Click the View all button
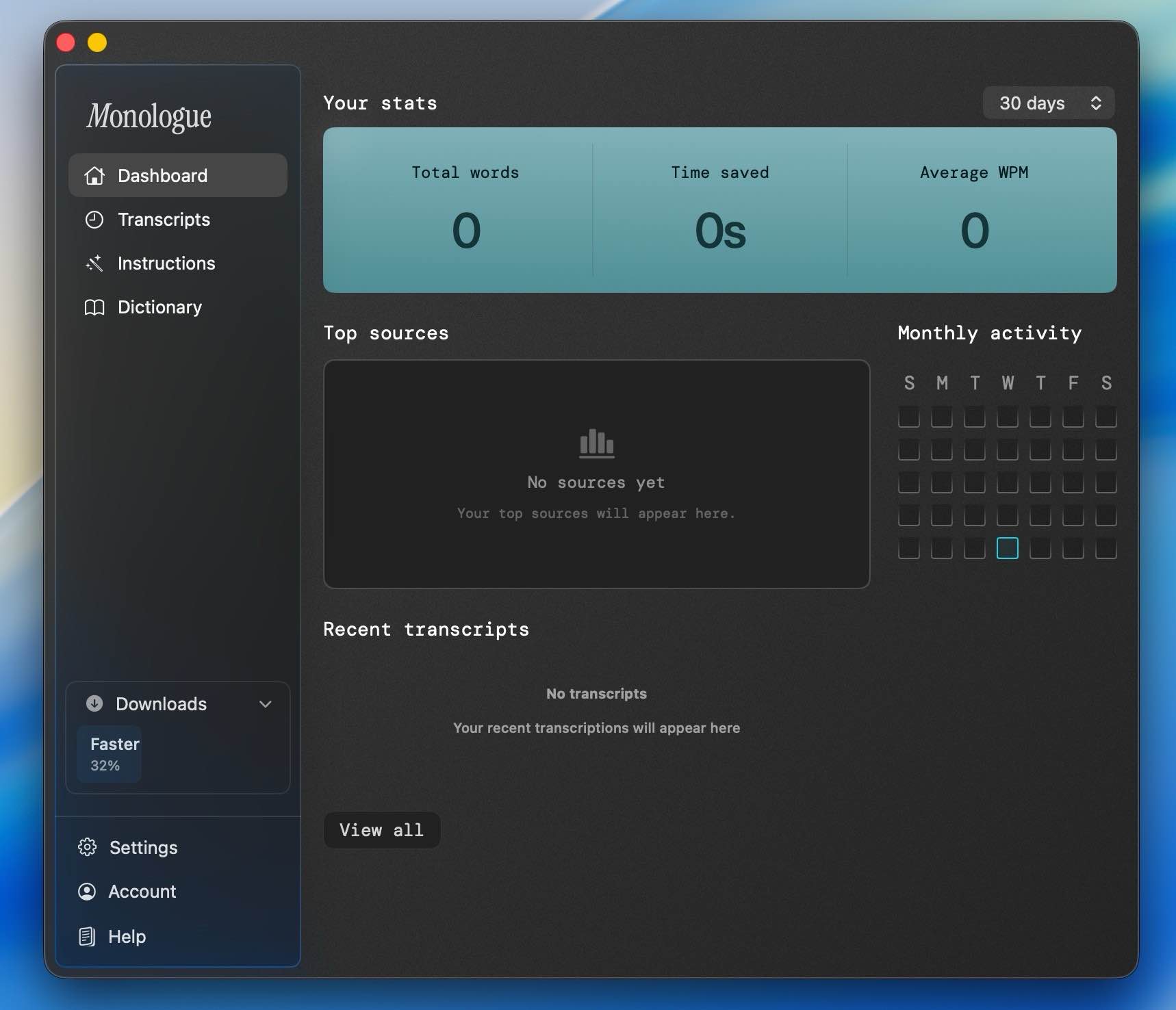Viewport: 1176px width, 1010px height. 381,829
